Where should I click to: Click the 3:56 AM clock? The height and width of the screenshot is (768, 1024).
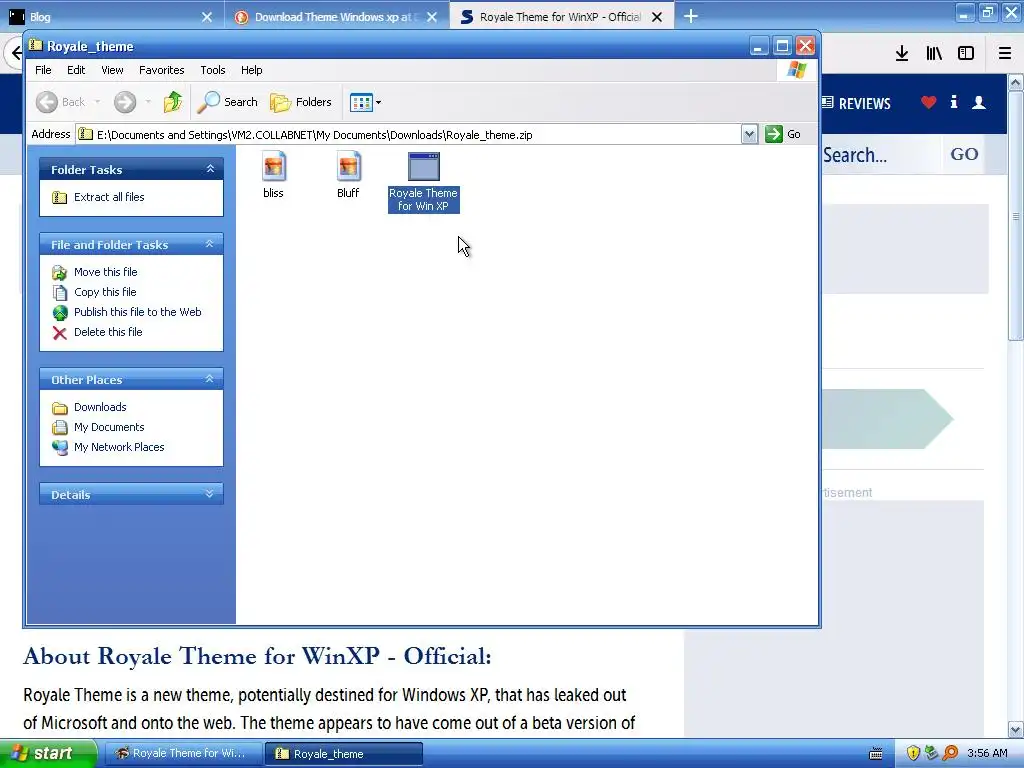pos(987,754)
